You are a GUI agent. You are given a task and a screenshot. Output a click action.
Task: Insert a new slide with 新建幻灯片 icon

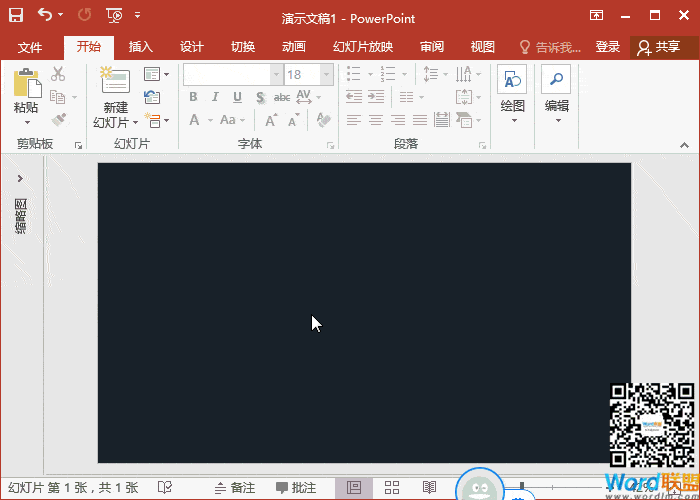point(115,83)
